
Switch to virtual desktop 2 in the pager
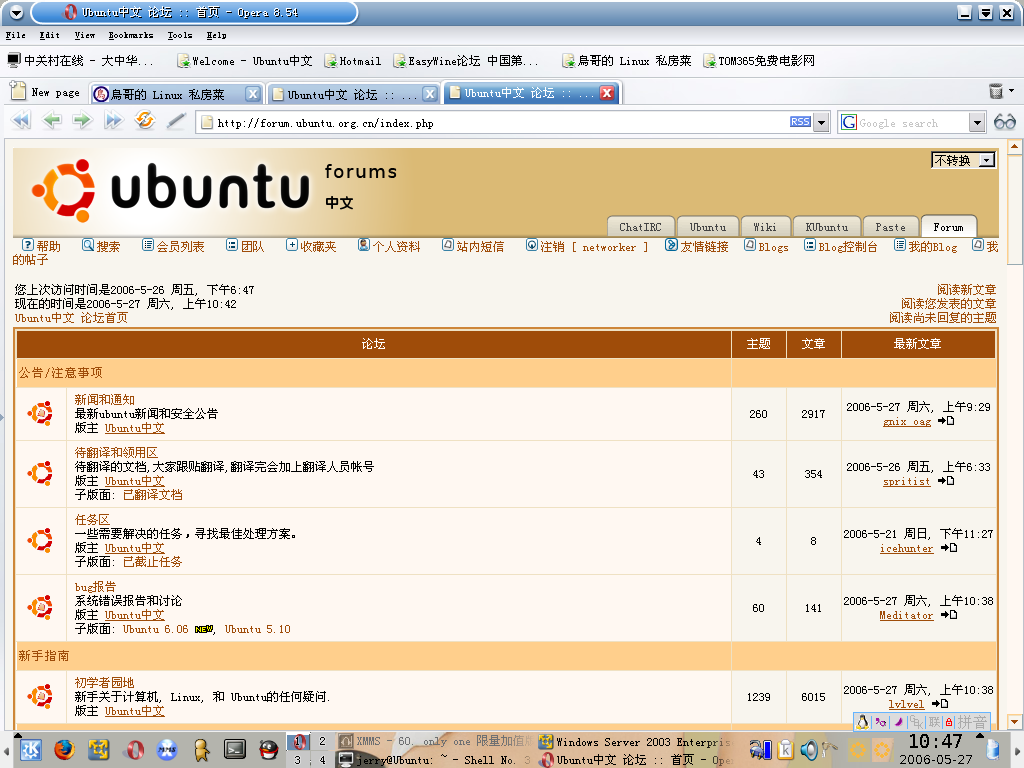click(x=322, y=741)
